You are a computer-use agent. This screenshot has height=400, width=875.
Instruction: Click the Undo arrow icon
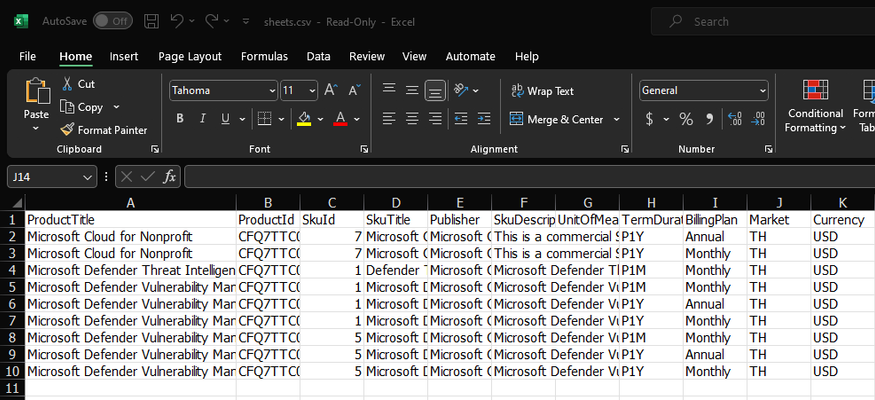pos(177,21)
